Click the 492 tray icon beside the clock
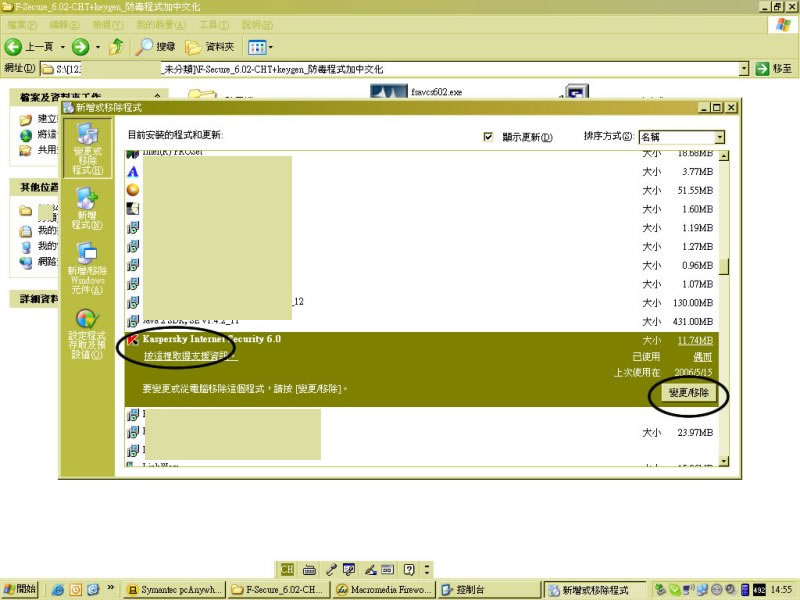The height and width of the screenshot is (600, 800). [x=759, y=590]
